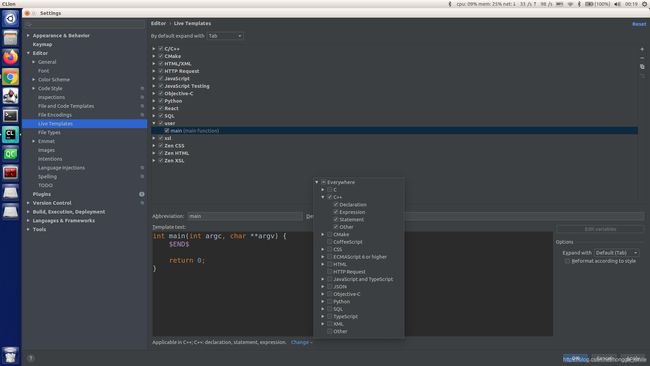This screenshot has width=650, height=366.
Task: Click the Reset link
Action: point(639,24)
